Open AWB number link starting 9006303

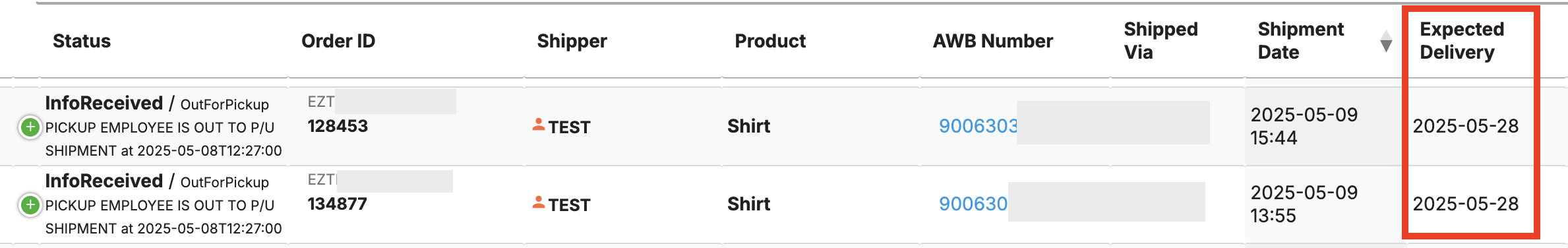[978, 126]
